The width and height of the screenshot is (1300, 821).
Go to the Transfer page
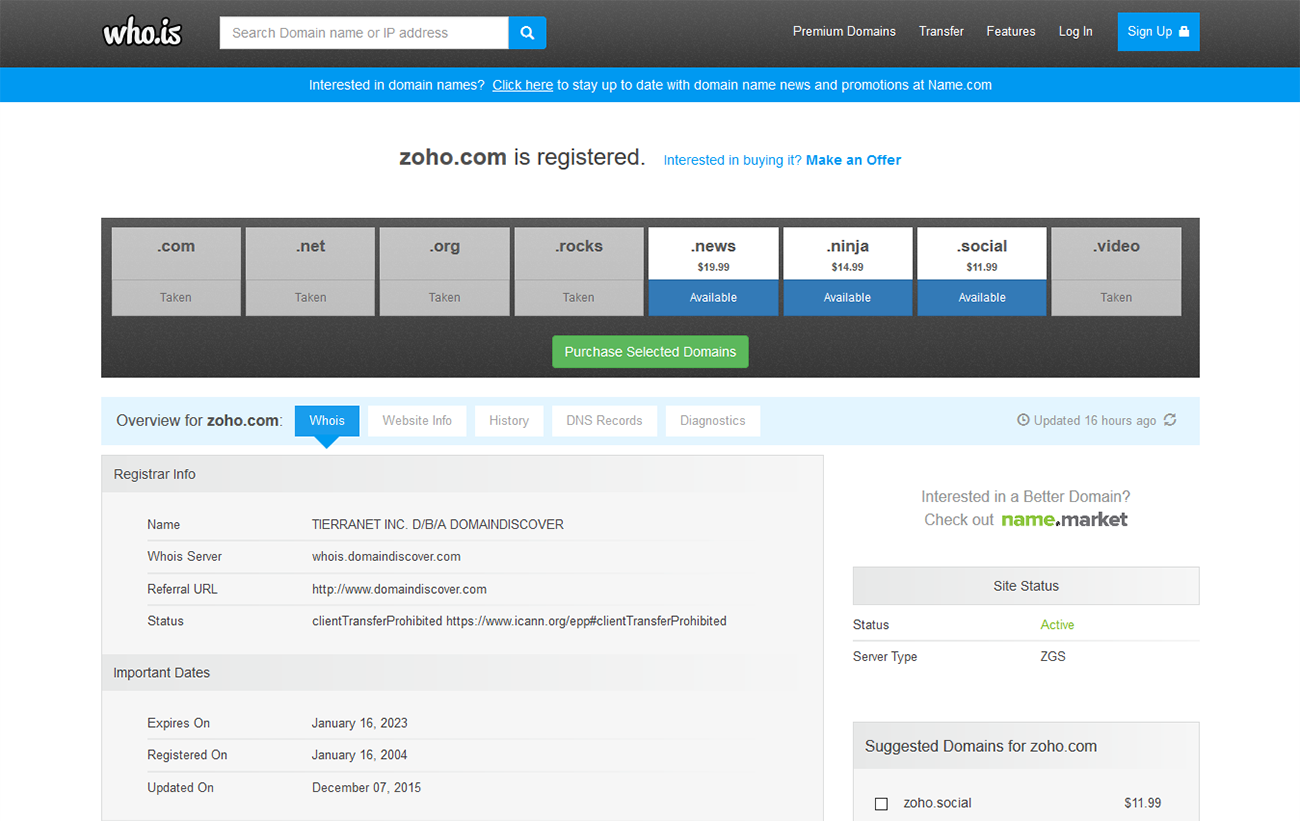[941, 32]
